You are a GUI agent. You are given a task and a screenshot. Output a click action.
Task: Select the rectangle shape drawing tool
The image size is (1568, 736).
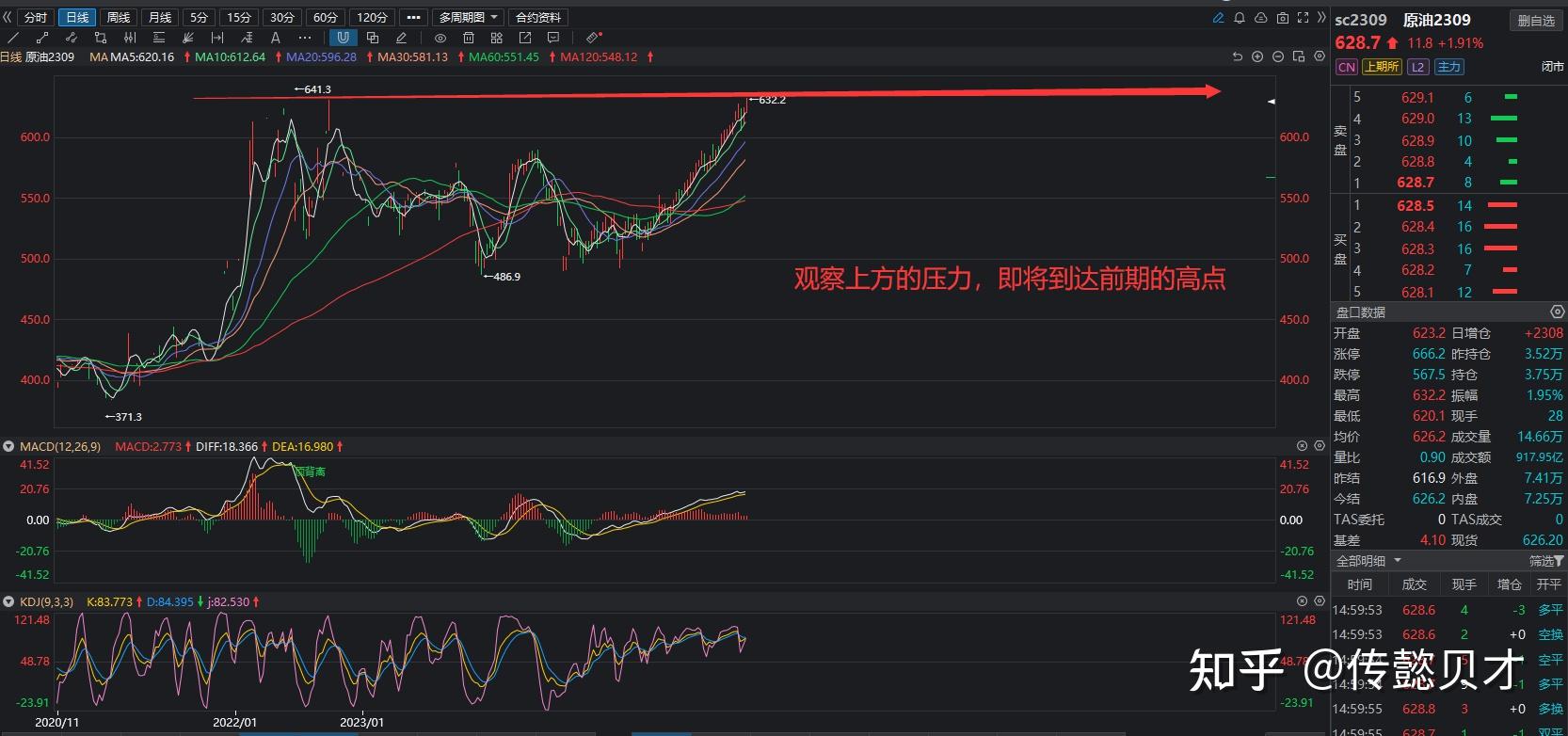tap(101, 38)
